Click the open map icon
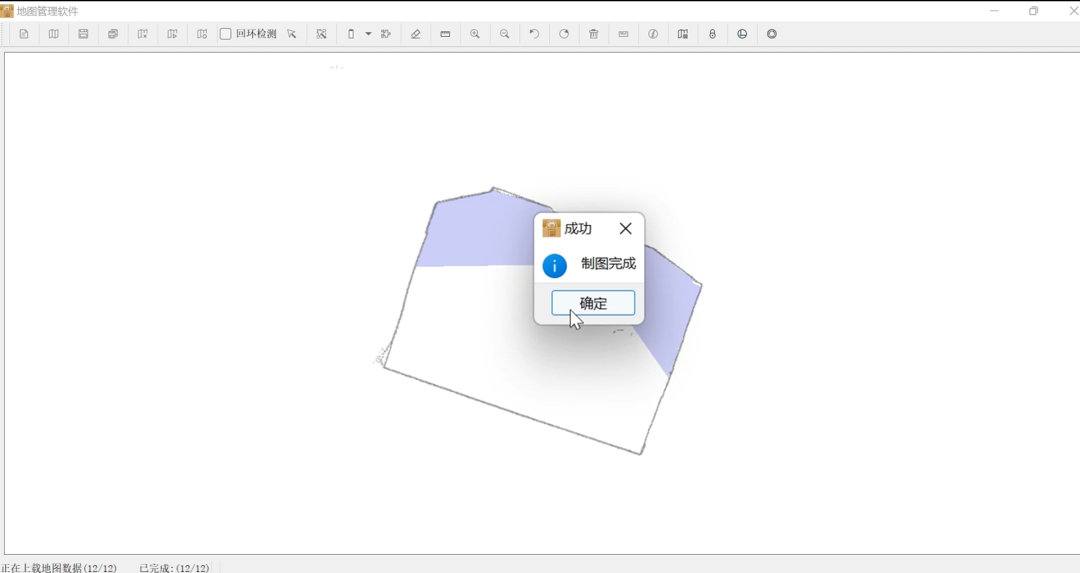 coord(54,34)
